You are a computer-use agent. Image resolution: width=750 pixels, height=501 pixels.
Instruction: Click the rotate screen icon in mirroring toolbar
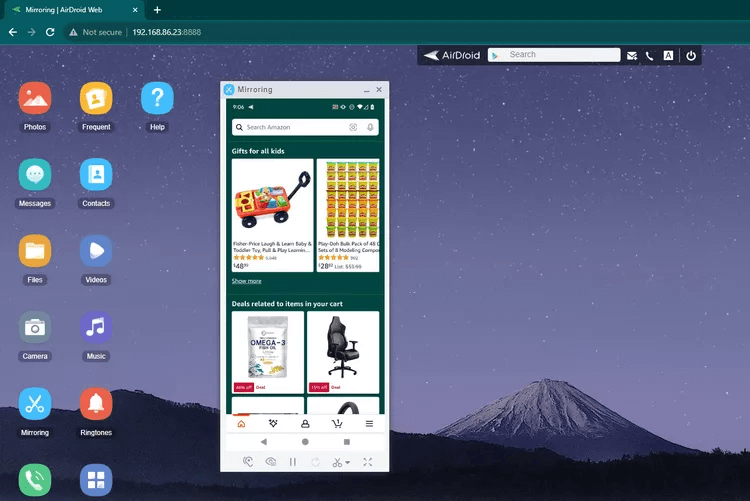[316, 462]
